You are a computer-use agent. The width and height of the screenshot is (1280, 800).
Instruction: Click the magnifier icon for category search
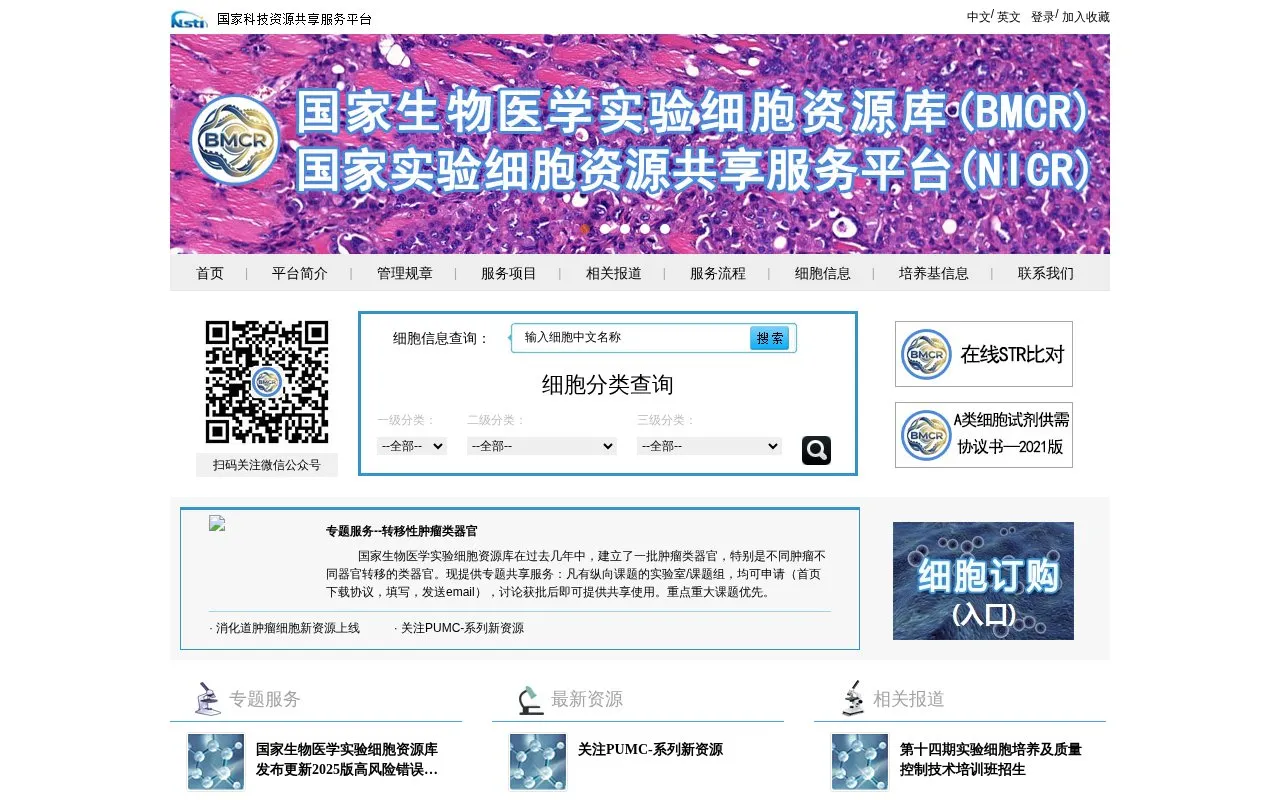click(x=816, y=450)
